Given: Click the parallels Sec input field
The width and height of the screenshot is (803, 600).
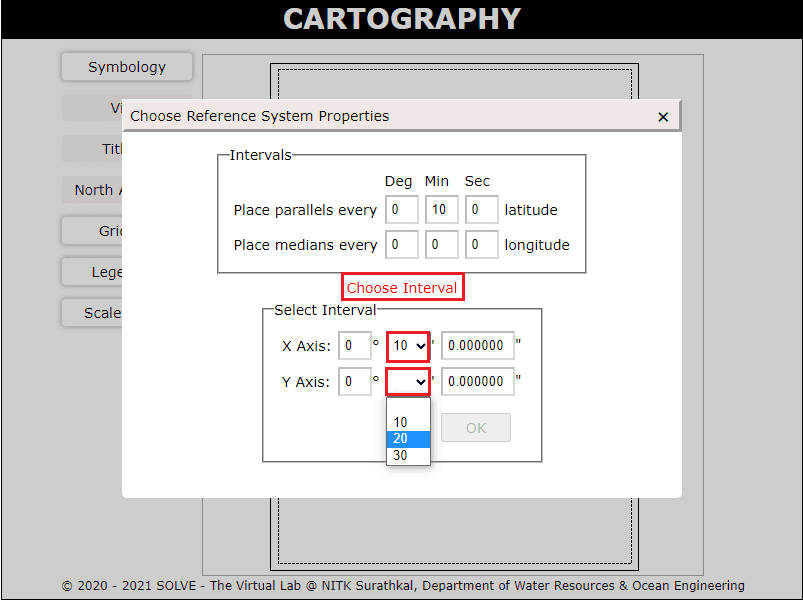Looking at the screenshot, I should (481, 210).
